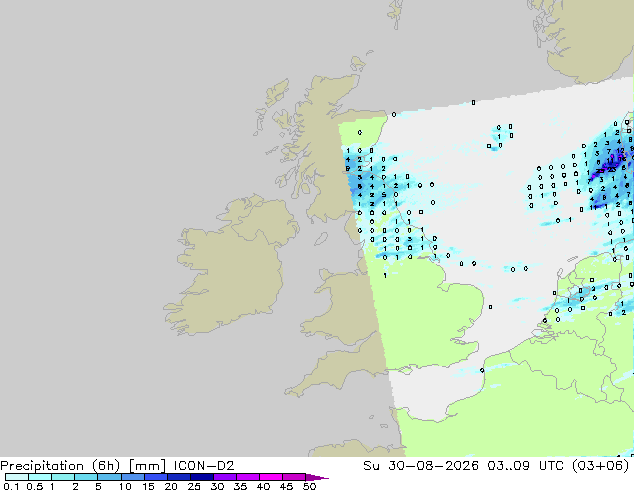
Task: Click the Norway landmass at top right
Action: [x=588, y=38]
